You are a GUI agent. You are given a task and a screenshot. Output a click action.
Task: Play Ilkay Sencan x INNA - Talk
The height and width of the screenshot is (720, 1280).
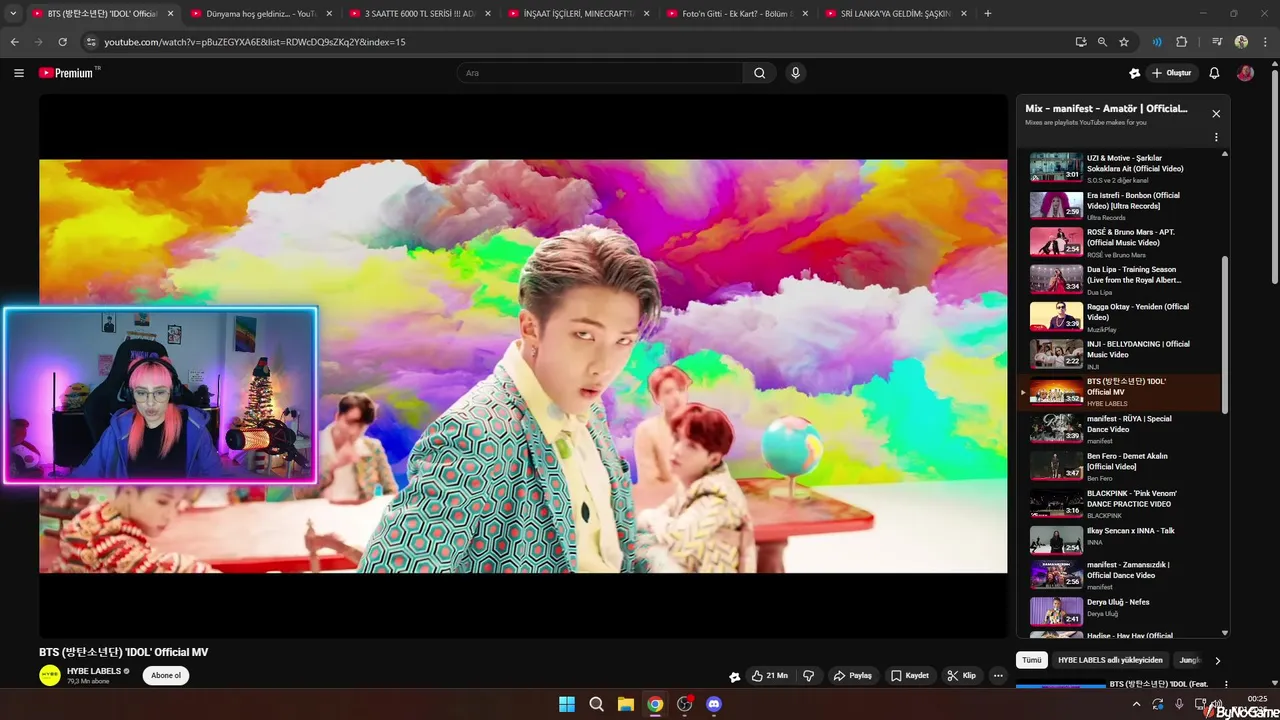[1120, 541]
